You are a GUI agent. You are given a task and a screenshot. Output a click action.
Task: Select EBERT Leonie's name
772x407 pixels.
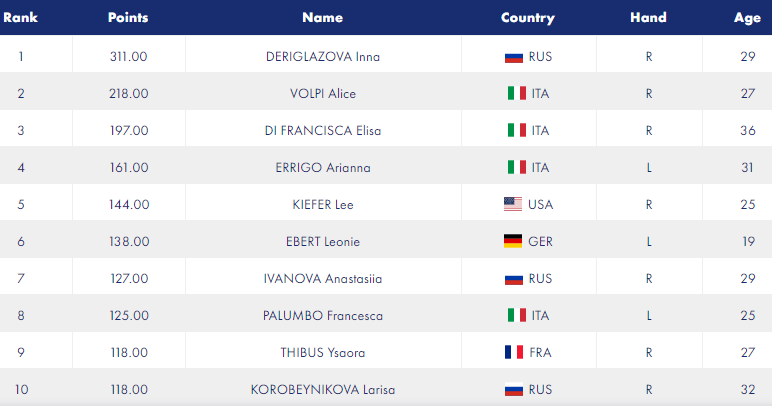[x=323, y=242]
